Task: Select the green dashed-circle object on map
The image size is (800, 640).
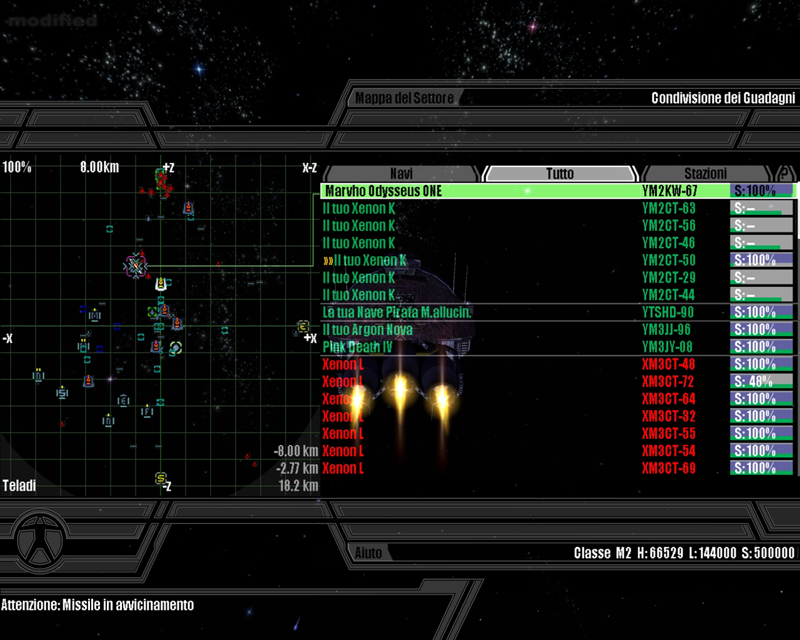Action: coord(176,348)
